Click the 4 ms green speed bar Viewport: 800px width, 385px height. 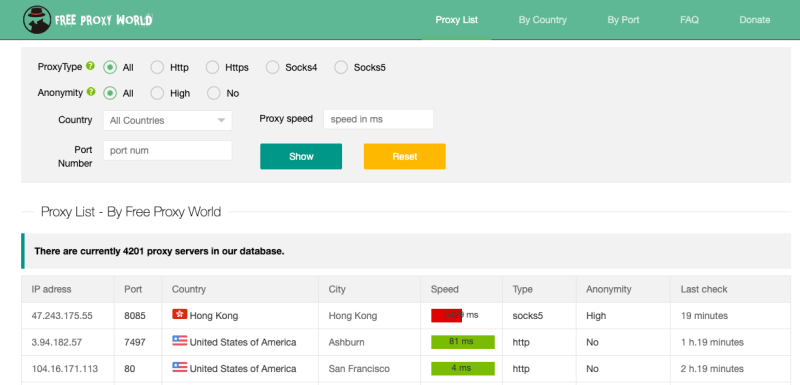point(463,368)
